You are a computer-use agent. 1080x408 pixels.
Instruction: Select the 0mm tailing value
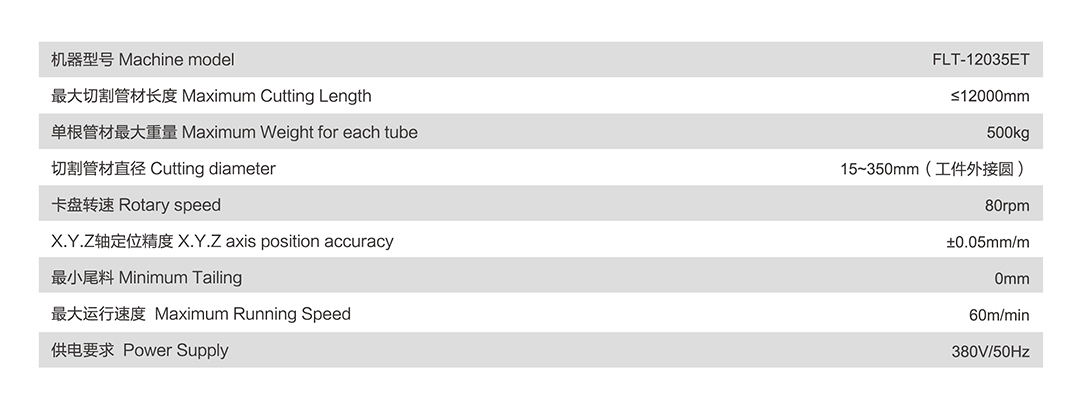coord(1011,279)
